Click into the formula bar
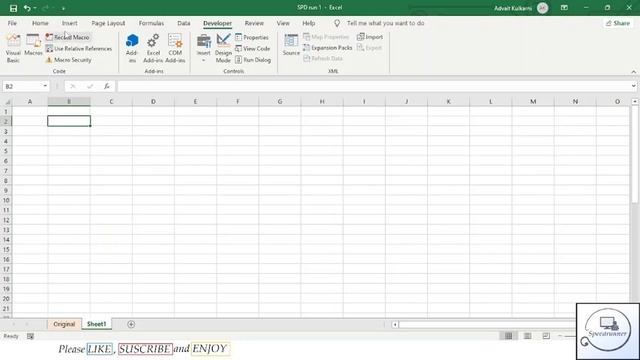This screenshot has width=640, height=360. [373, 86]
